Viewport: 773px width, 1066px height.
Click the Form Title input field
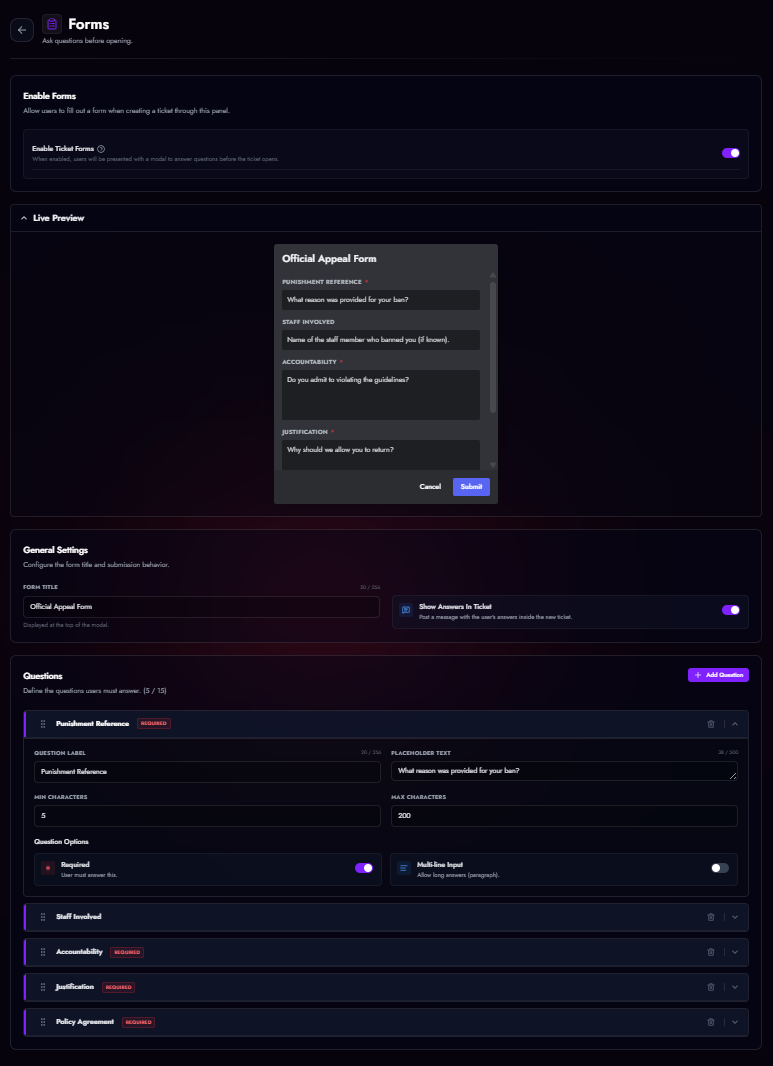(x=201, y=607)
